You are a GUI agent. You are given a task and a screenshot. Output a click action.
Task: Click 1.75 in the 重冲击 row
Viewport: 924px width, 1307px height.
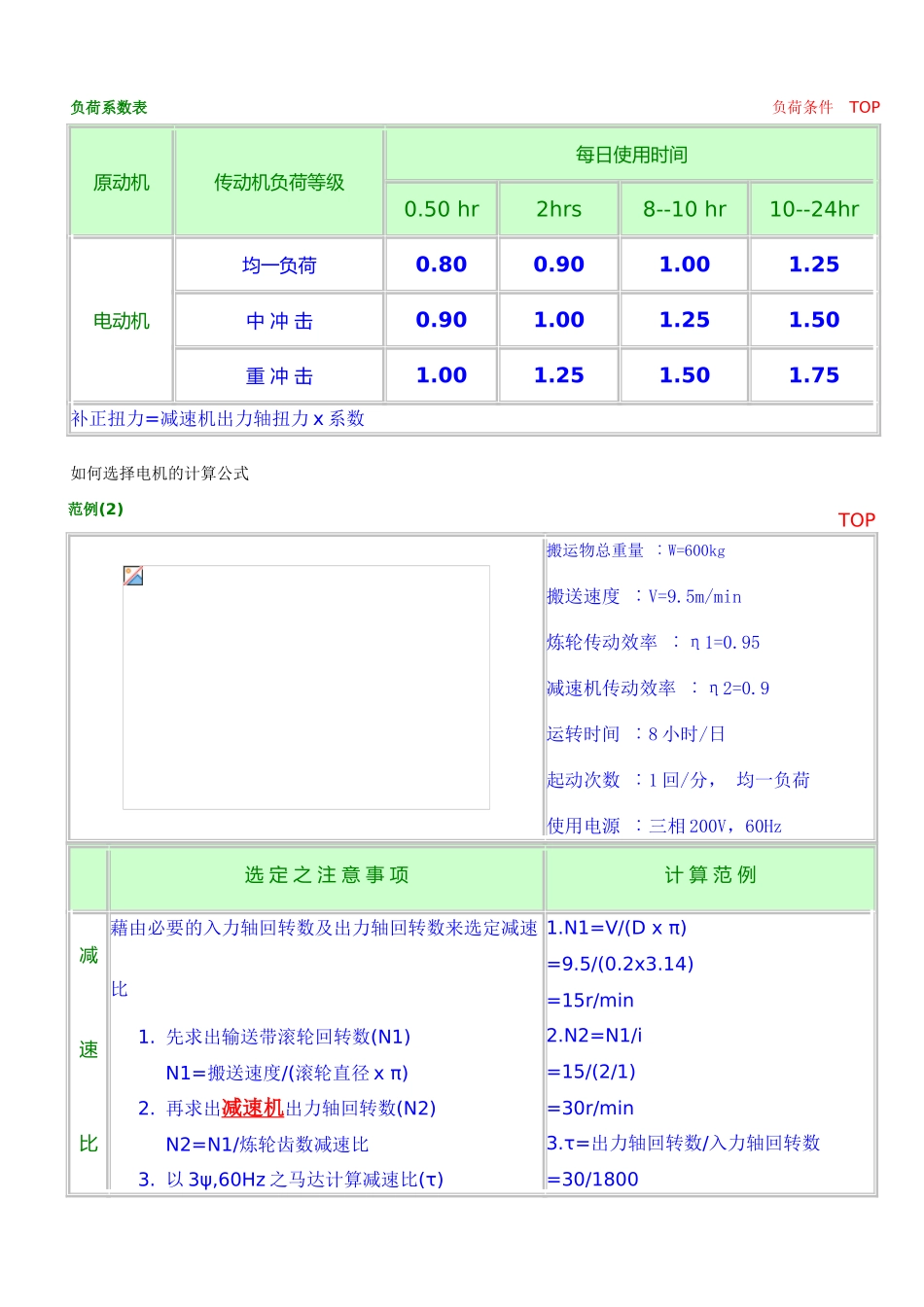pyautogui.click(x=814, y=375)
